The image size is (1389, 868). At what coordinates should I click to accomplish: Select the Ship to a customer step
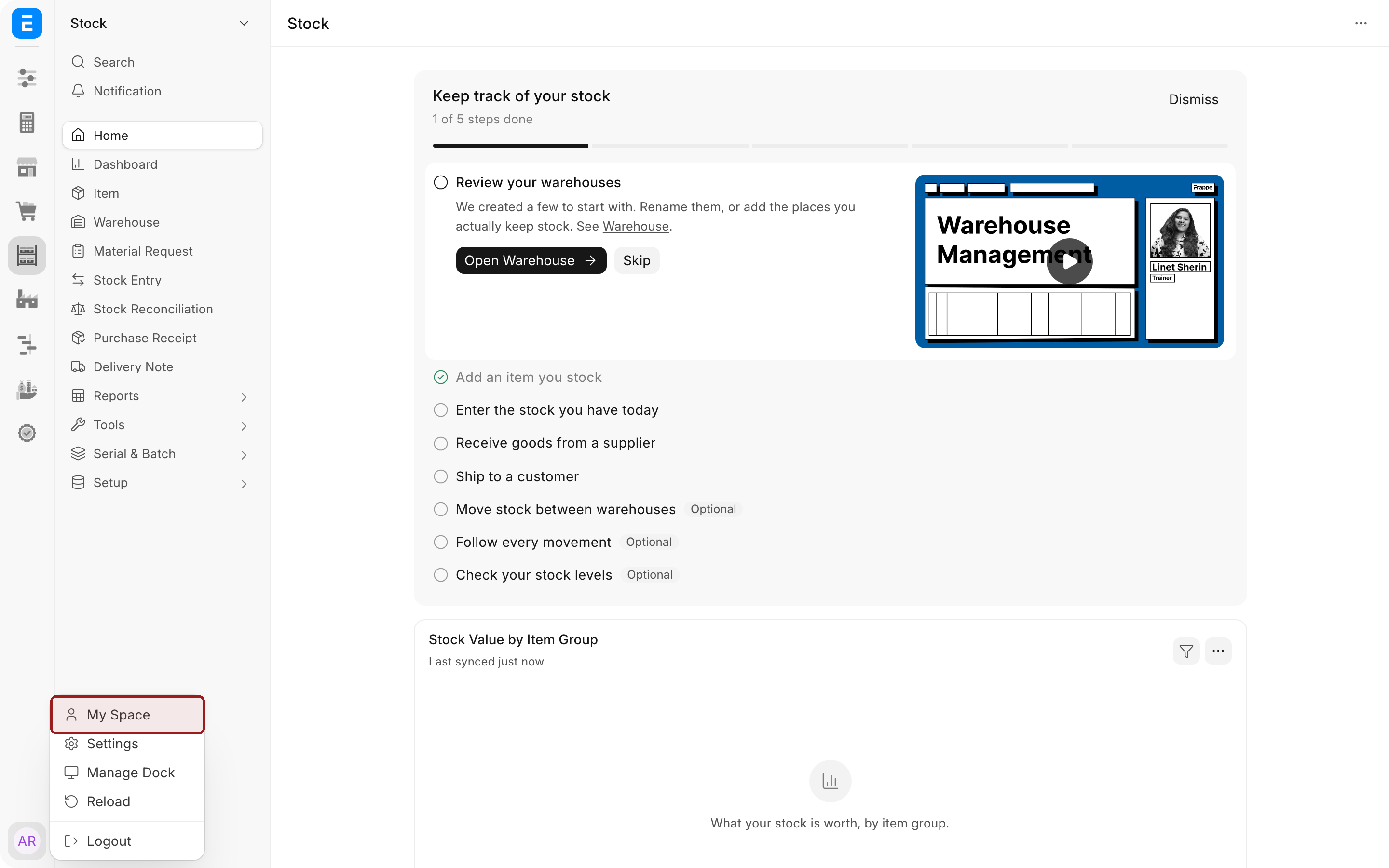(517, 476)
